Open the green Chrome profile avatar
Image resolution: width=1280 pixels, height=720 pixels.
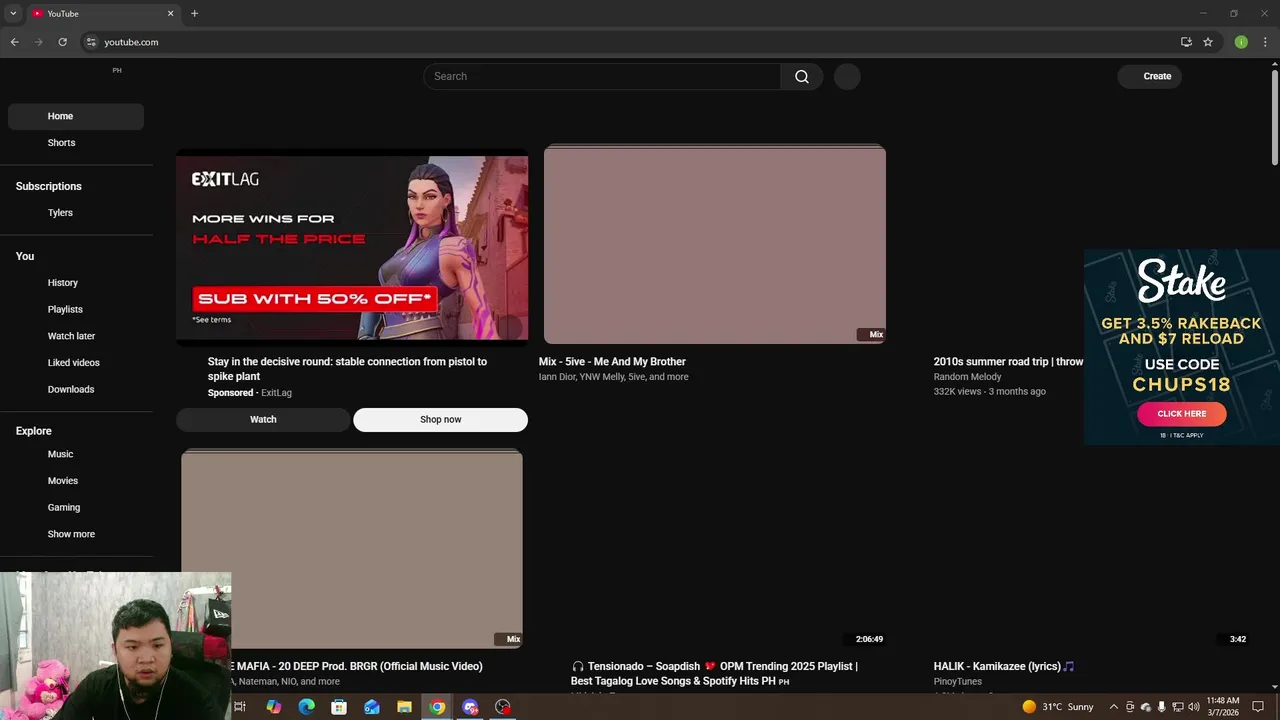[x=1241, y=42]
